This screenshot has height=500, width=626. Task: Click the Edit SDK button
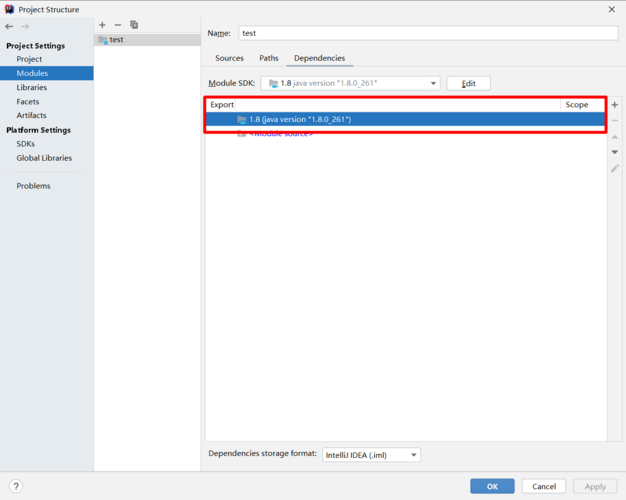468,83
